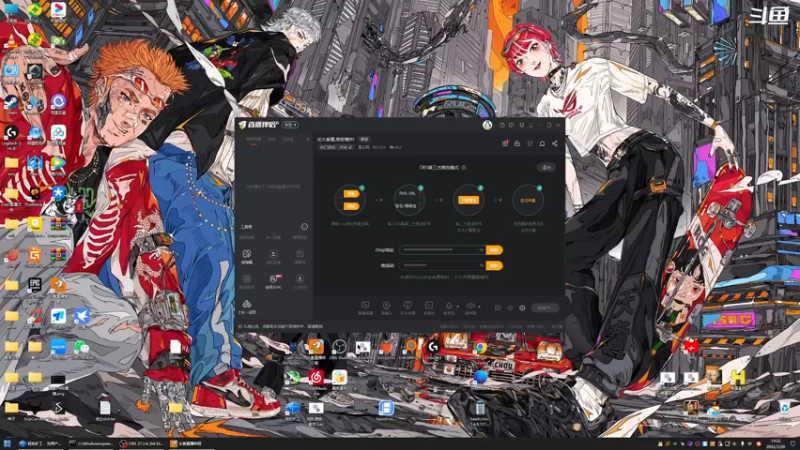The image size is (800, 450).
Task: Click the camera icon in bottom toolbar
Action: 386,306
